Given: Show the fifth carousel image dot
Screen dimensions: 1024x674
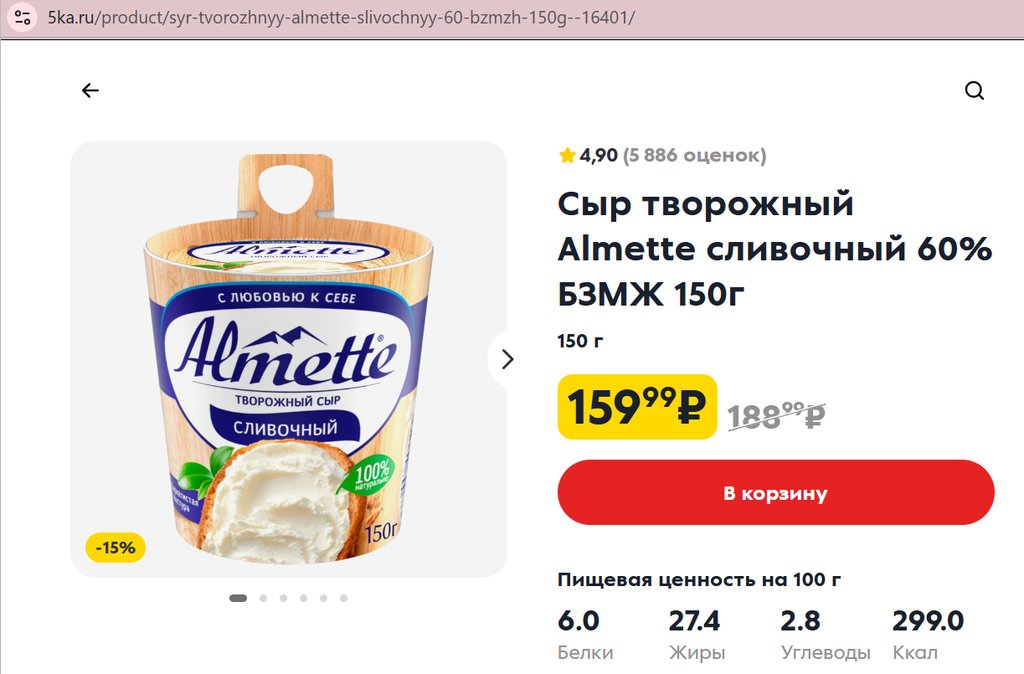Looking at the screenshot, I should (x=323, y=598).
